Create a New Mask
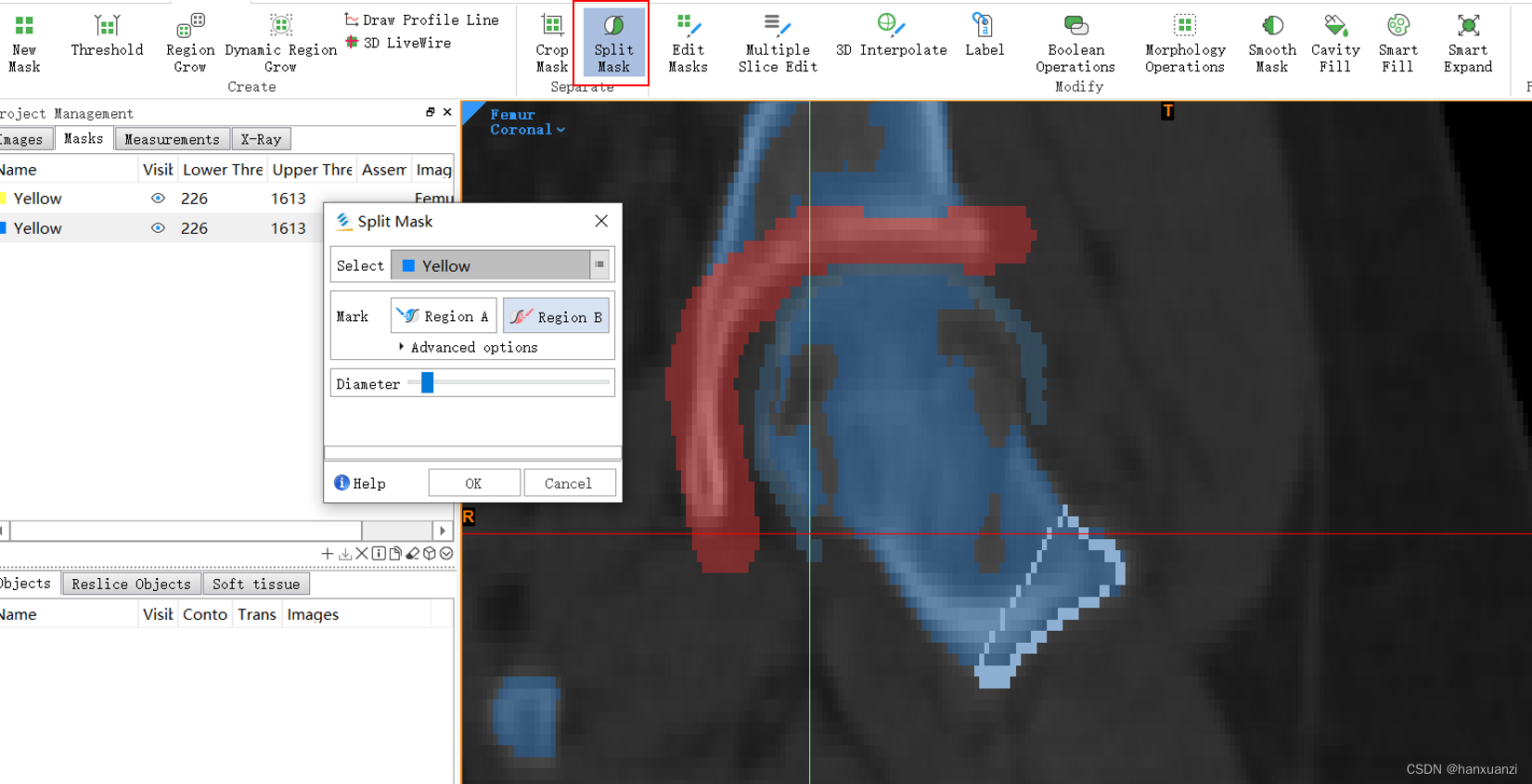The image size is (1532, 784). point(24,43)
